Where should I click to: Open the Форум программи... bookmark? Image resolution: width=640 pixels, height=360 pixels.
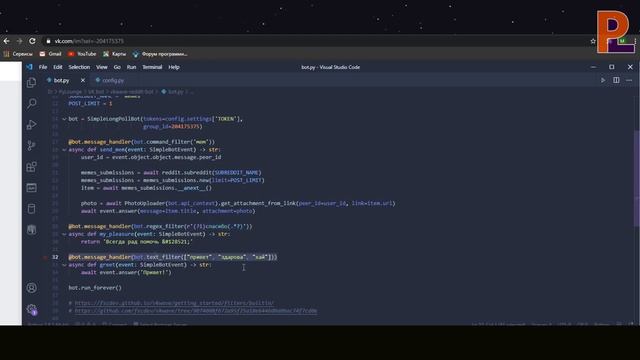160,54
